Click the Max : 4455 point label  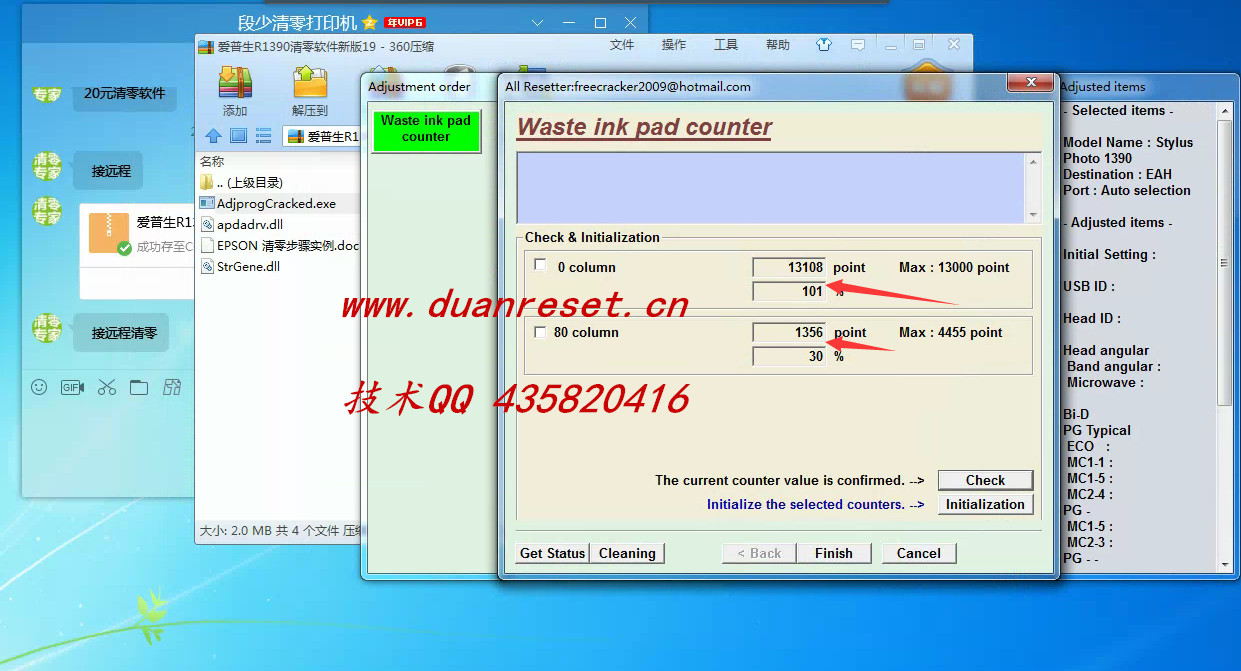pyautogui.click(x=950, y=332)
